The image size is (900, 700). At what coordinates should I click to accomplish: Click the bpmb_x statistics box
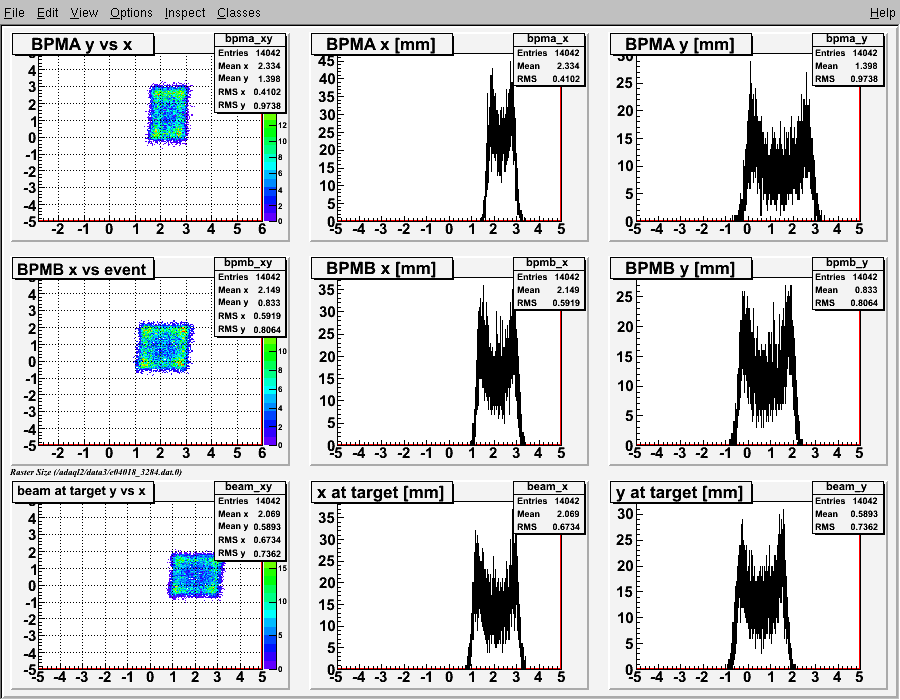(x=549, y=283)
